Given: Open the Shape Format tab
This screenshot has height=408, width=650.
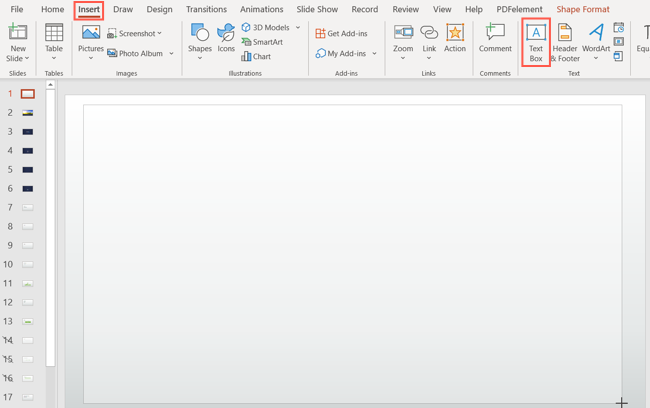Looking at the screenshot, I should click(583, 9).
